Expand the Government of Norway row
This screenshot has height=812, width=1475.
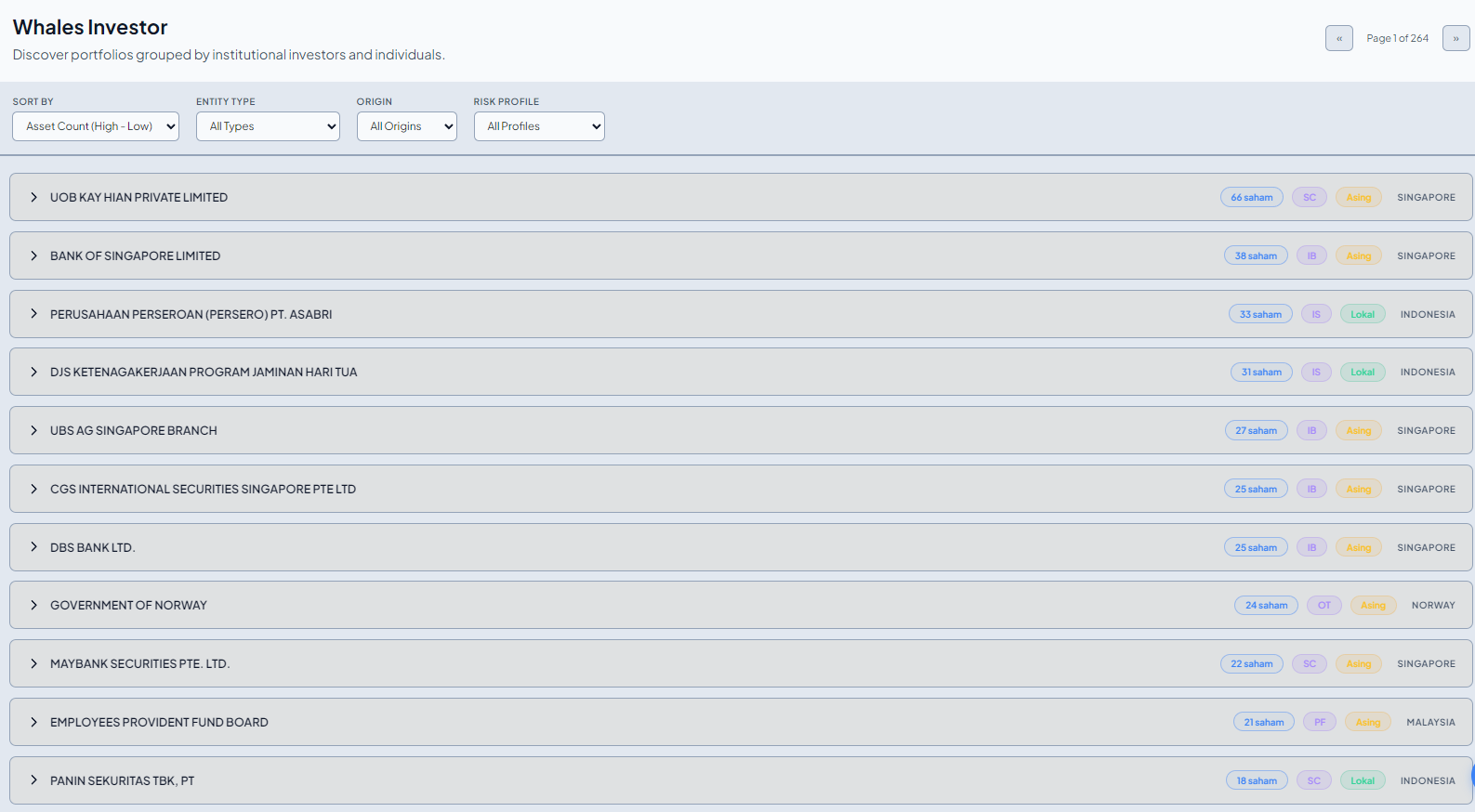click(x=741, y=605)
